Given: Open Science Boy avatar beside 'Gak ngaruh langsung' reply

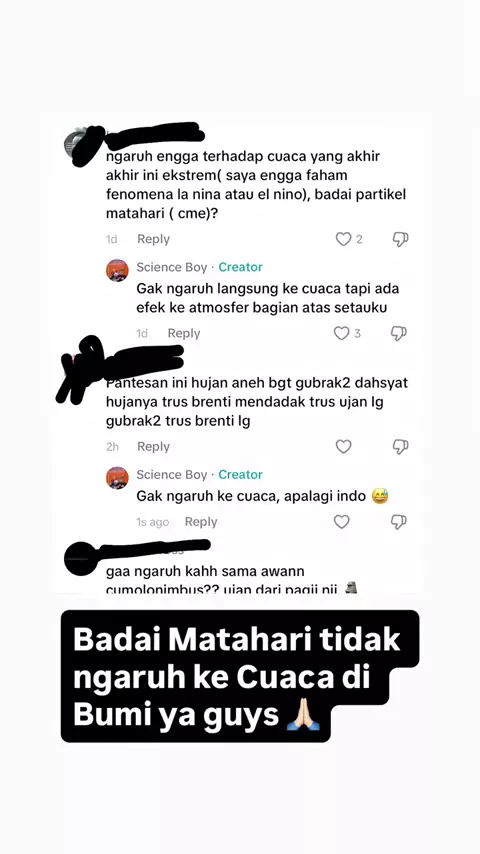Looking at the screenshot, I should (117, 270).
